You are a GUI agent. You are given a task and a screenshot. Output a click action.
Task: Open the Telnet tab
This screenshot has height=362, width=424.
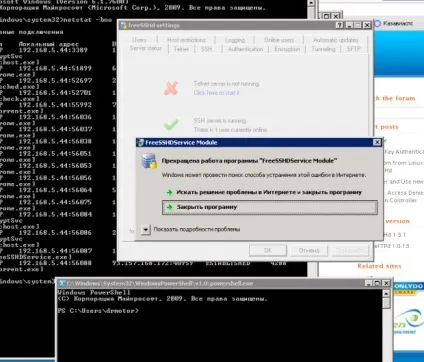click(181, 49)
